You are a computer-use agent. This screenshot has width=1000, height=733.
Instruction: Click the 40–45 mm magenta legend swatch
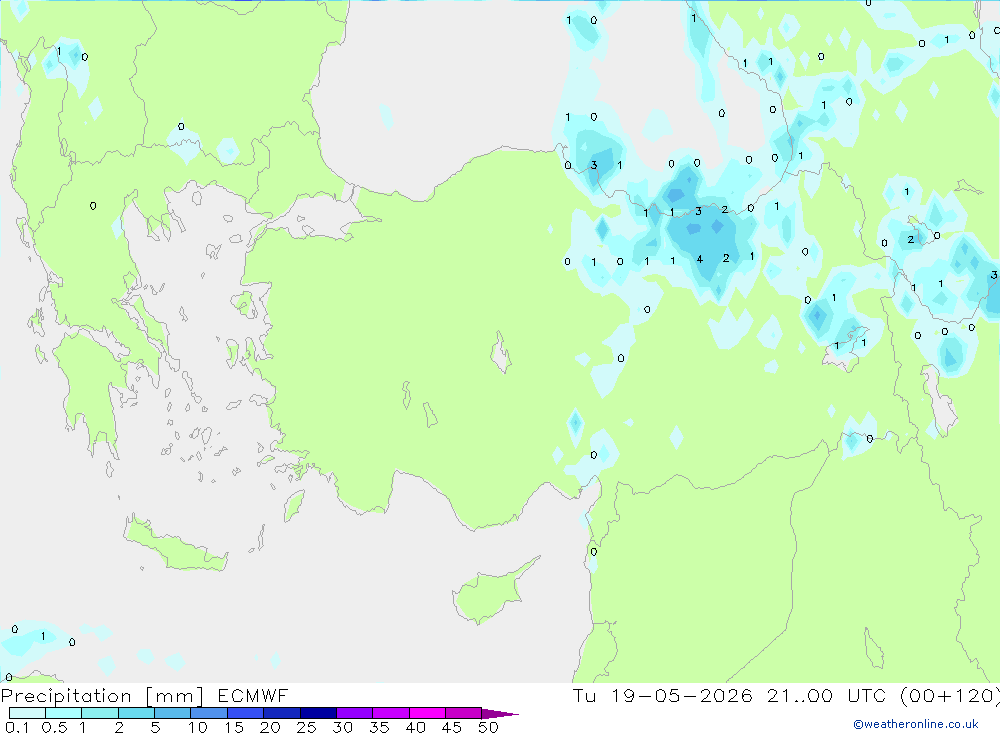tap(427, 713)
